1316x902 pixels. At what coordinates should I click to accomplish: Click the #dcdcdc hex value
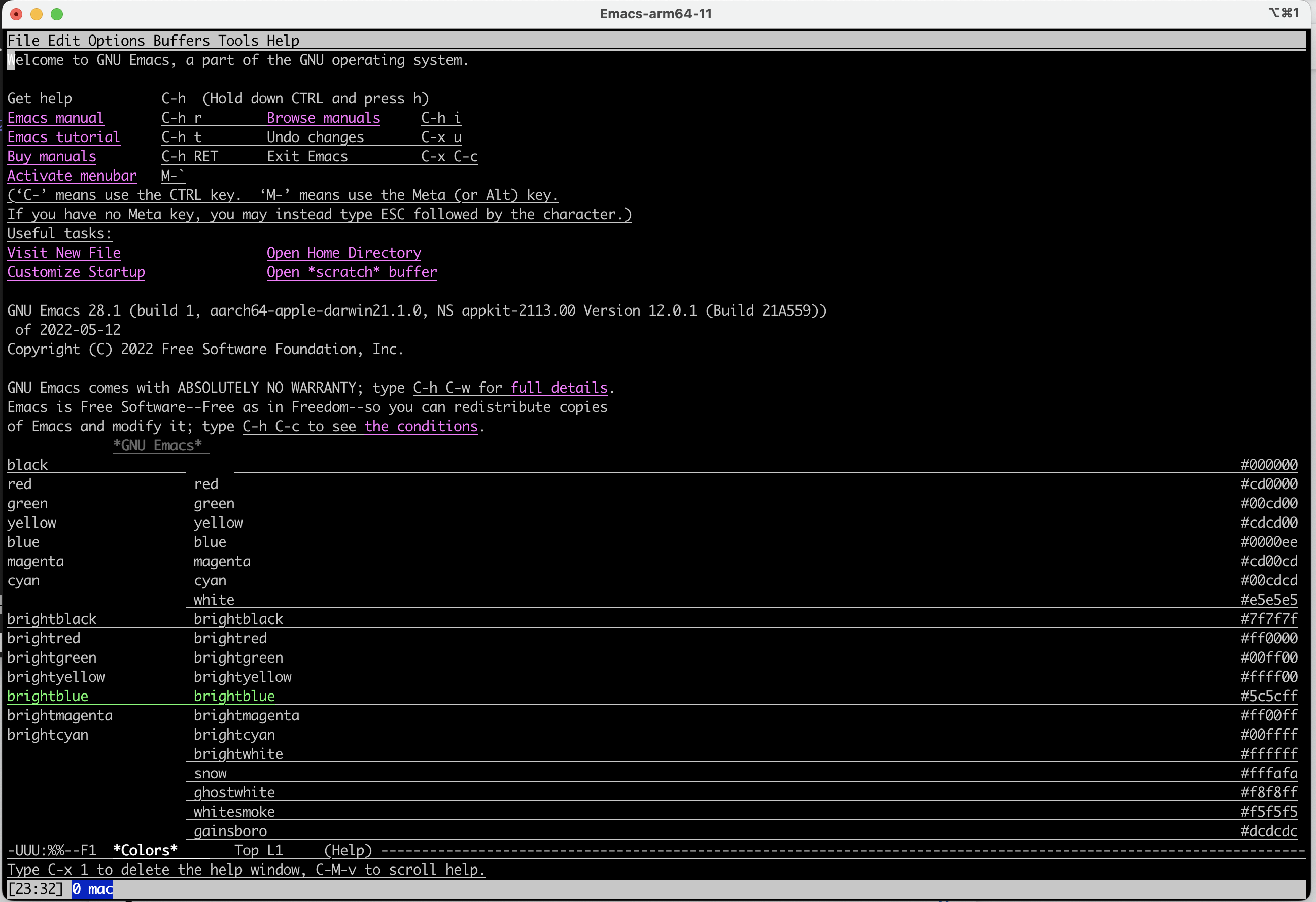tap(1269, 830)
